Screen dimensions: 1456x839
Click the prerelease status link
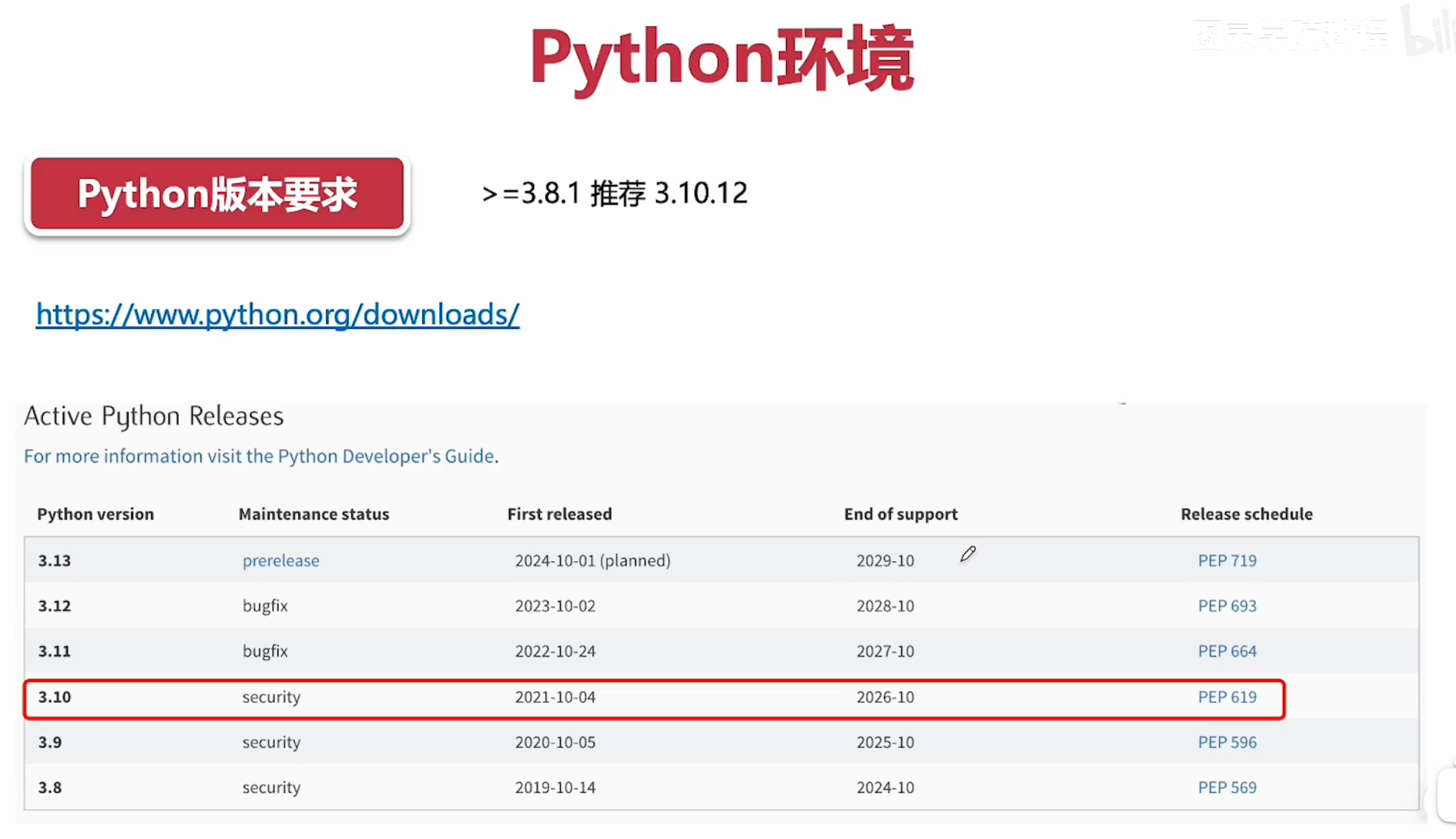280,560
